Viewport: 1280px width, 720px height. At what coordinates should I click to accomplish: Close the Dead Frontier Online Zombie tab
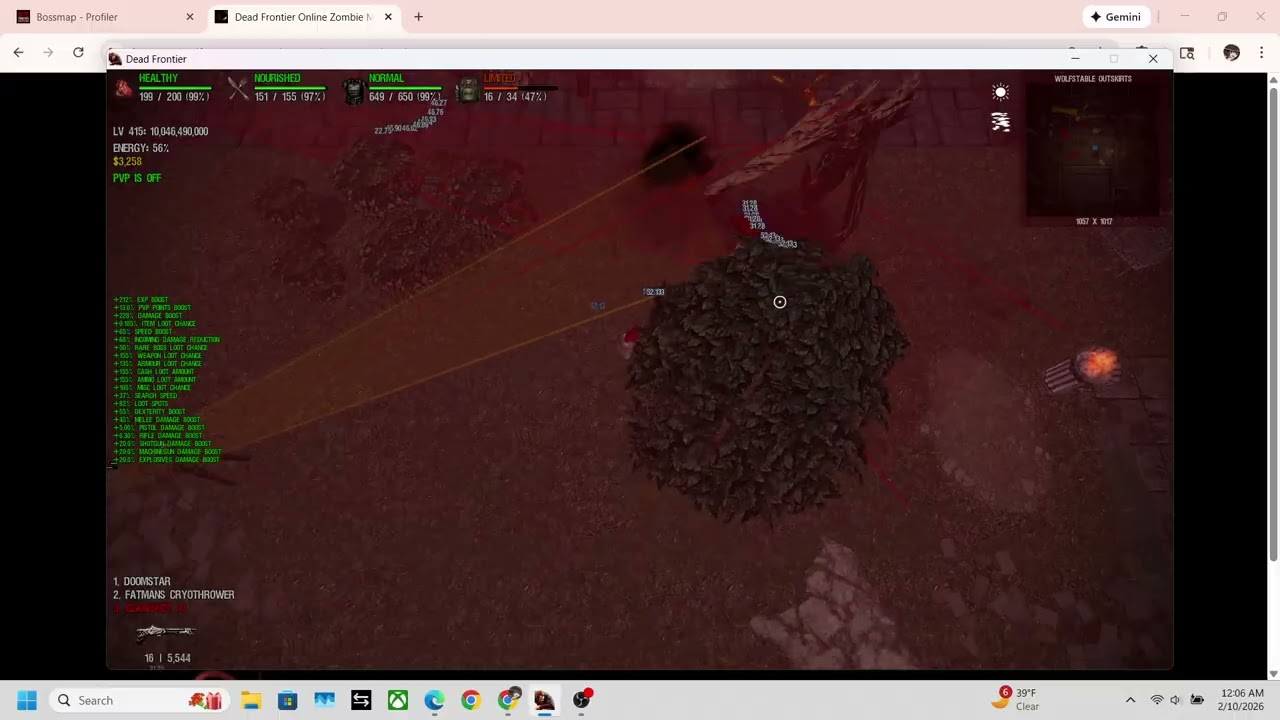point(388,17)
